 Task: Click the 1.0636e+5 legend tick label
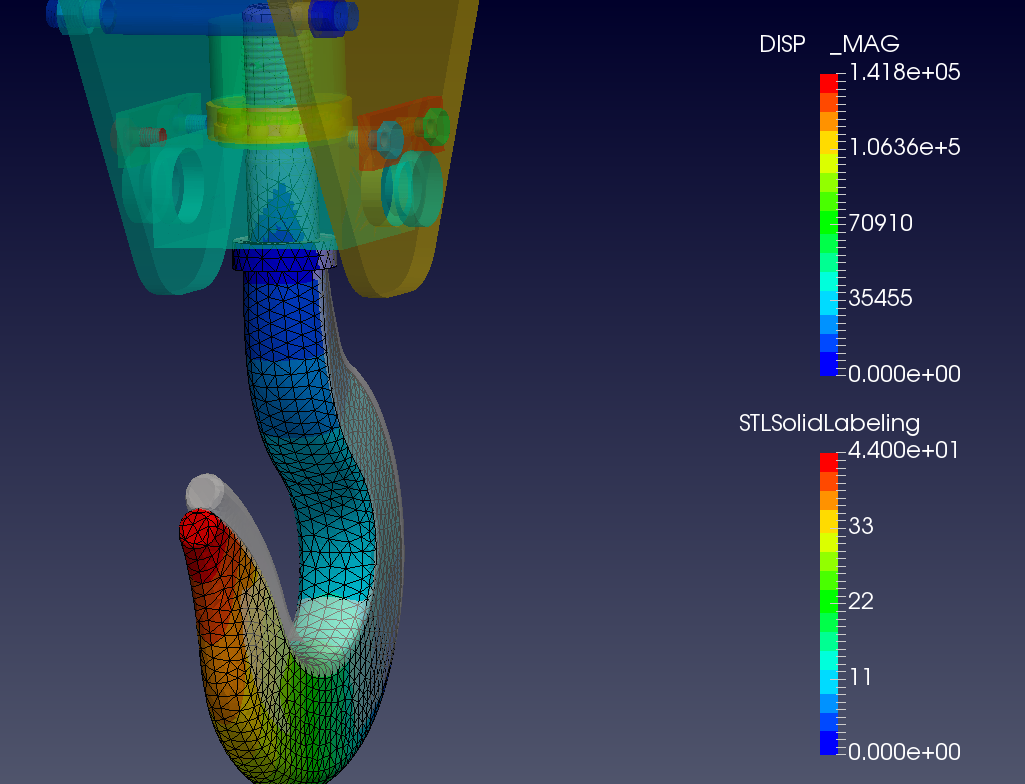[x=904, y=147]
